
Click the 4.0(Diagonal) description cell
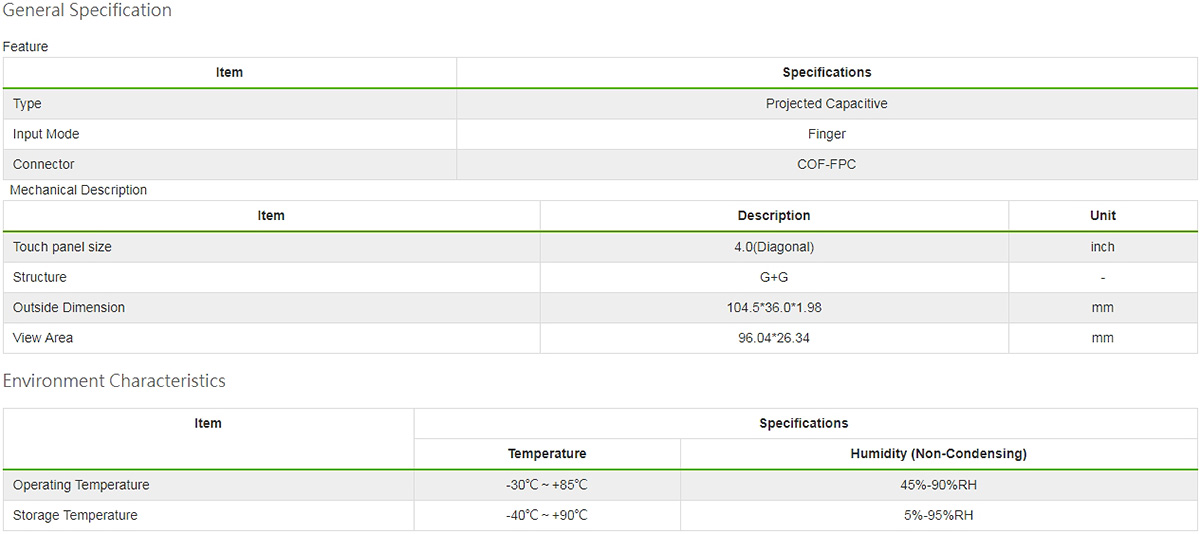tap(773, 247)
